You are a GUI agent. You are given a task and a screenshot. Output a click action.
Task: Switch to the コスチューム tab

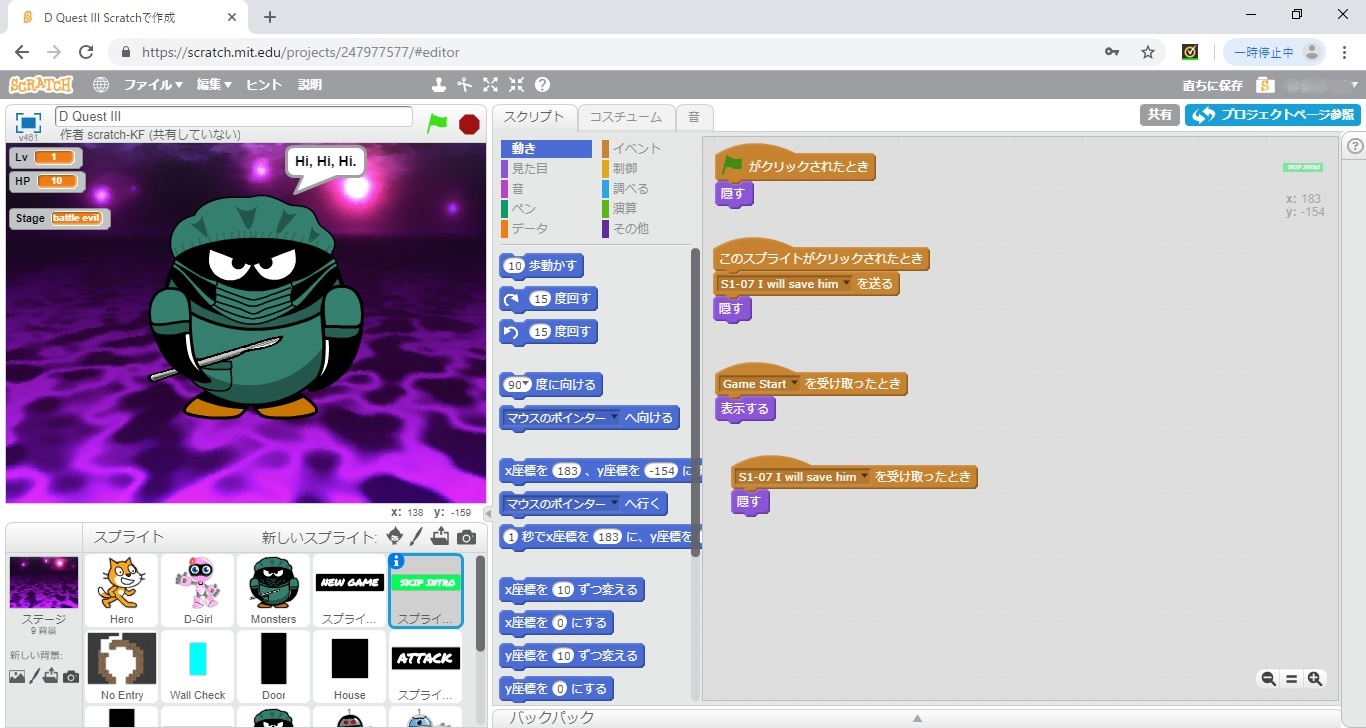click(625, 117)
